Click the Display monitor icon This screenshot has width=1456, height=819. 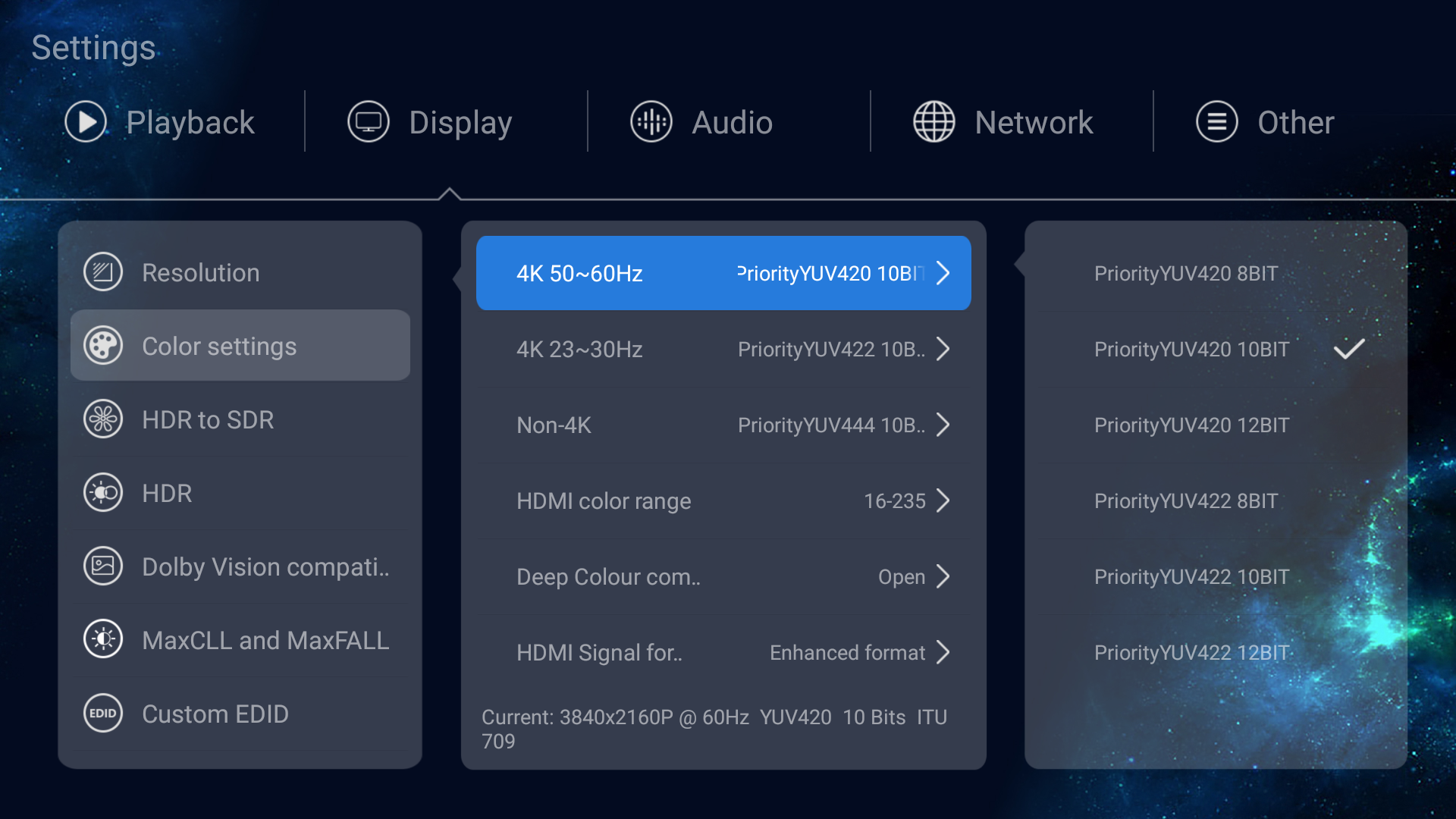click(369, 122)
